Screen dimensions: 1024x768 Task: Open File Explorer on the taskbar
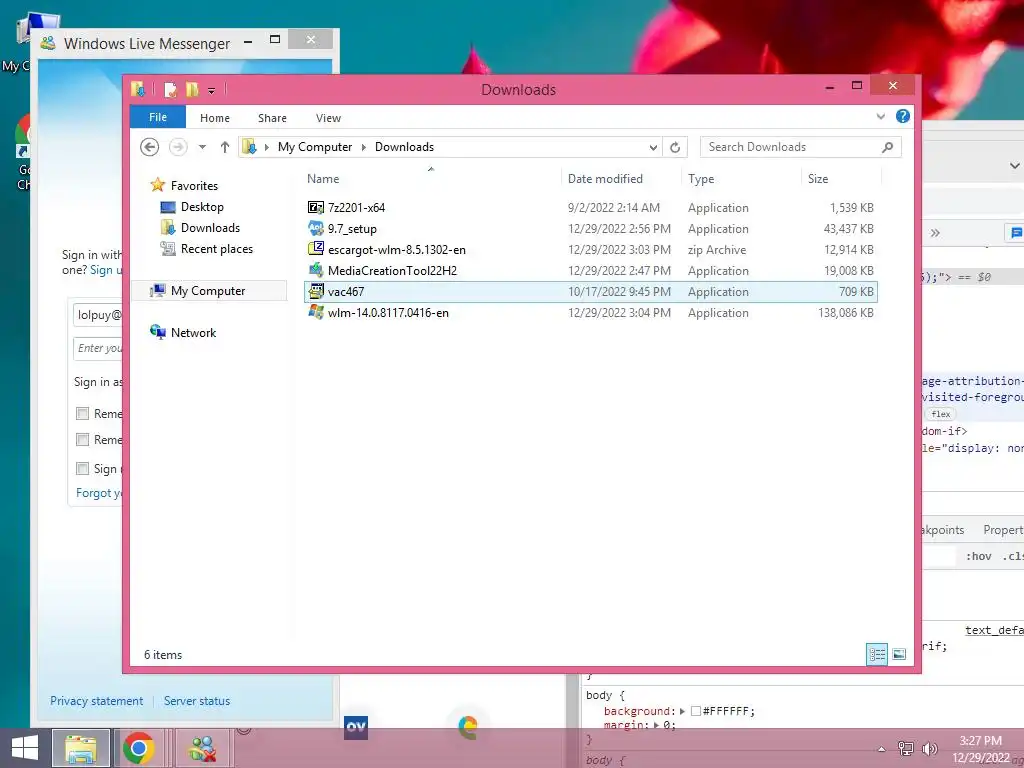[x=81, y=748]
